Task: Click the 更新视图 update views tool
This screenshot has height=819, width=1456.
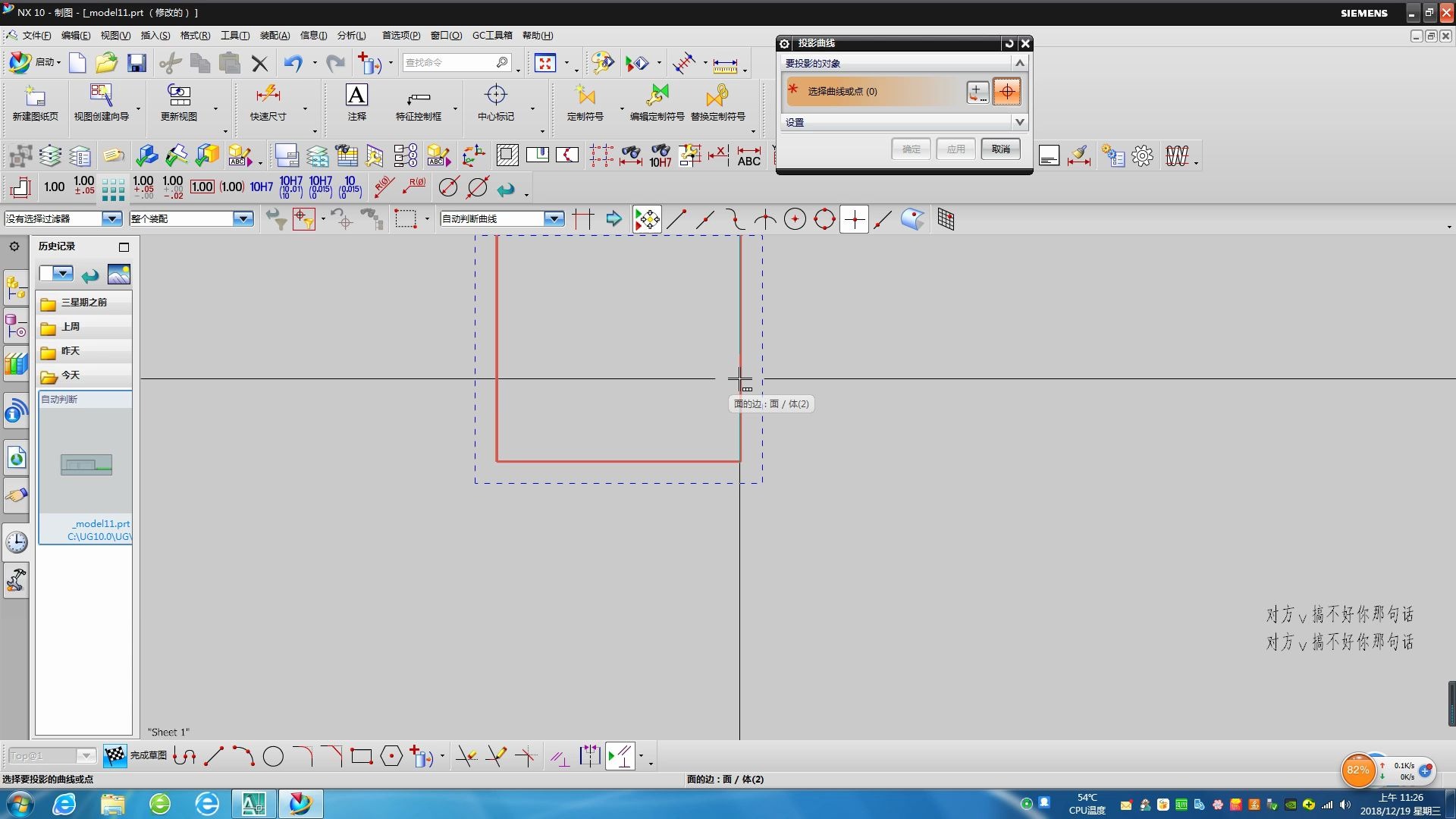Action: (179, 102)
